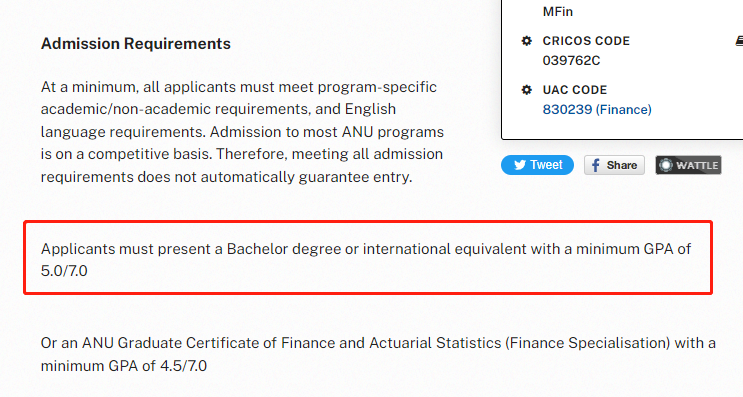The width and height of the screenshot is (743, 397).
Task: Click the gear icon beside CRICOS CODE
Action: click(x=526, y=41)
